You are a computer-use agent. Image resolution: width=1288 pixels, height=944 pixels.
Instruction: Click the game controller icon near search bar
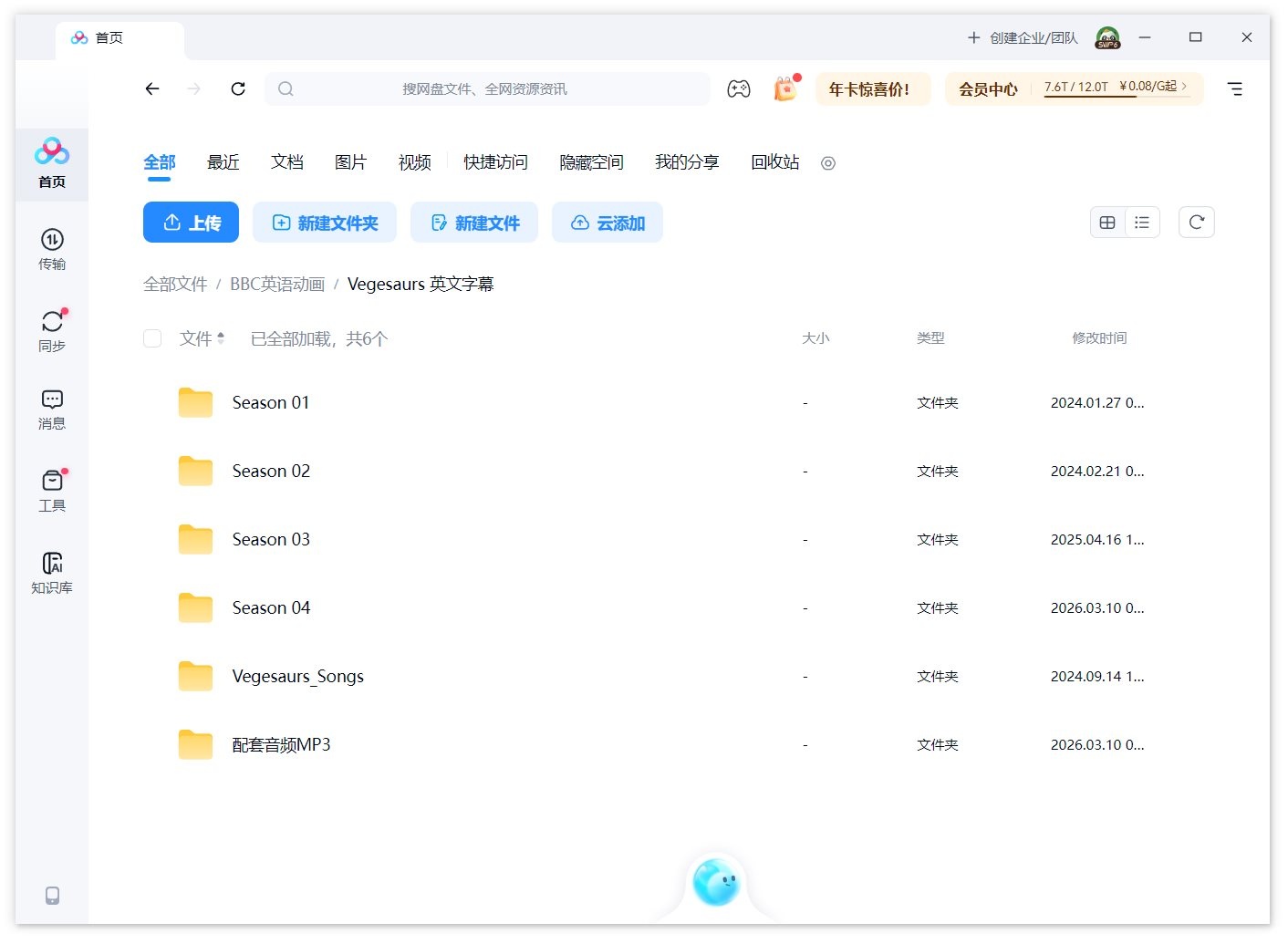(739, 88)
